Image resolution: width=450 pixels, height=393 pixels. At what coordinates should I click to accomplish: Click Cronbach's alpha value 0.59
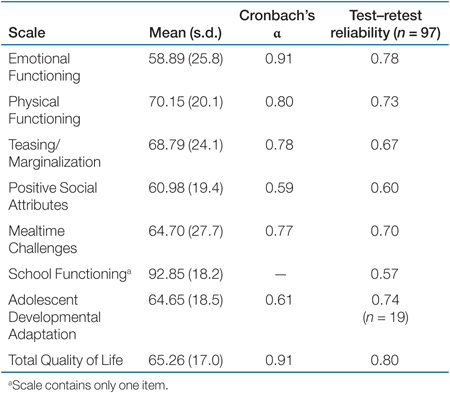pos(279,188)
